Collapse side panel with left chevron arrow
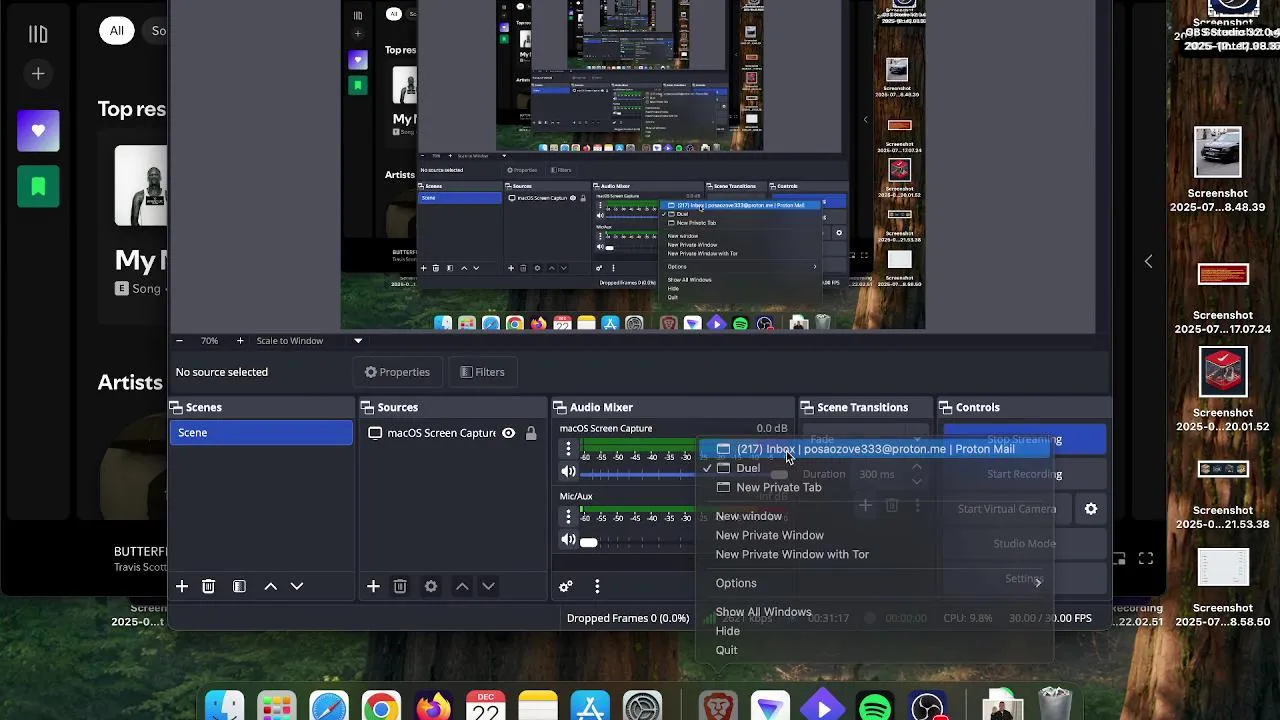The width and height of the screenshot is (1280, 720). click(1148, 261)
